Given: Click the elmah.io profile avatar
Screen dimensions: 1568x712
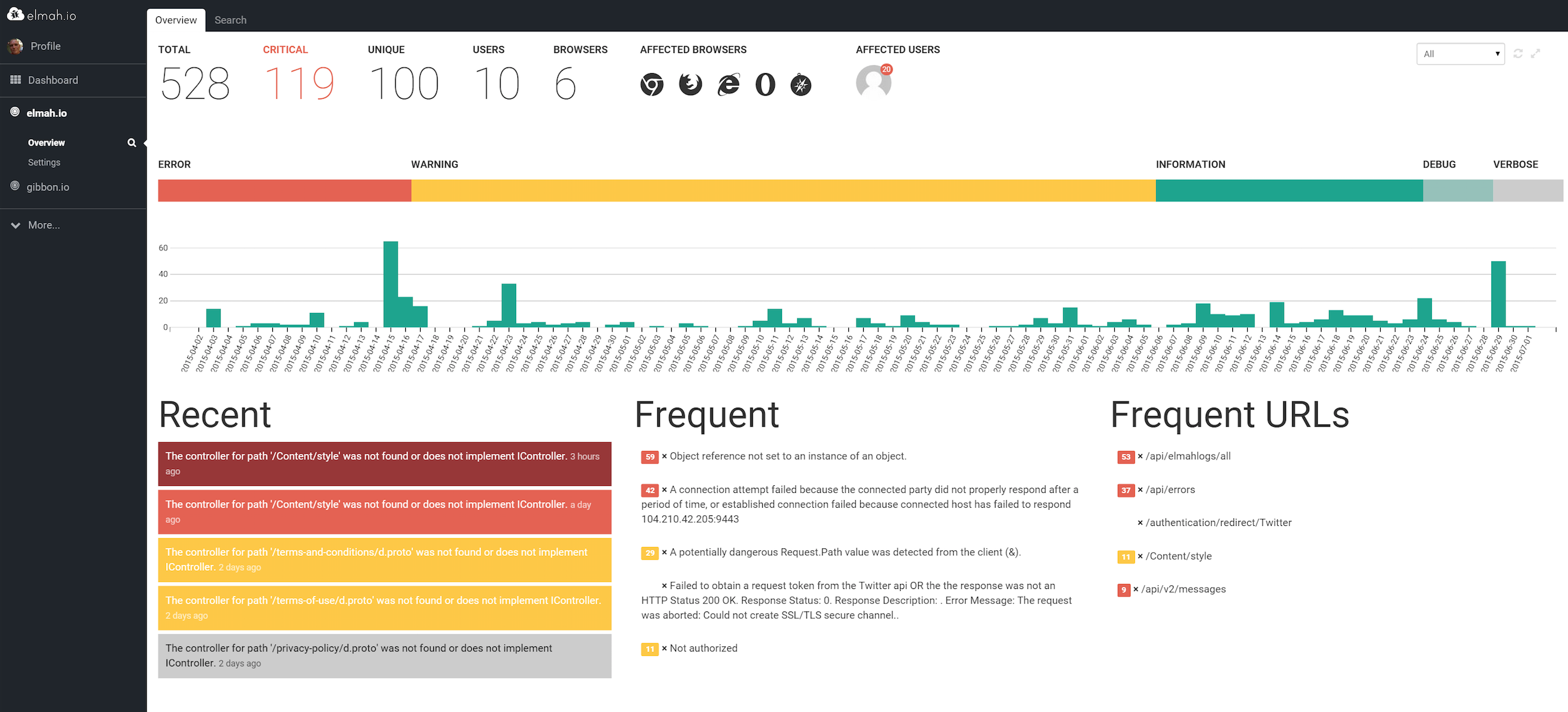Looking at the screenshot, I should coord(15,45).
